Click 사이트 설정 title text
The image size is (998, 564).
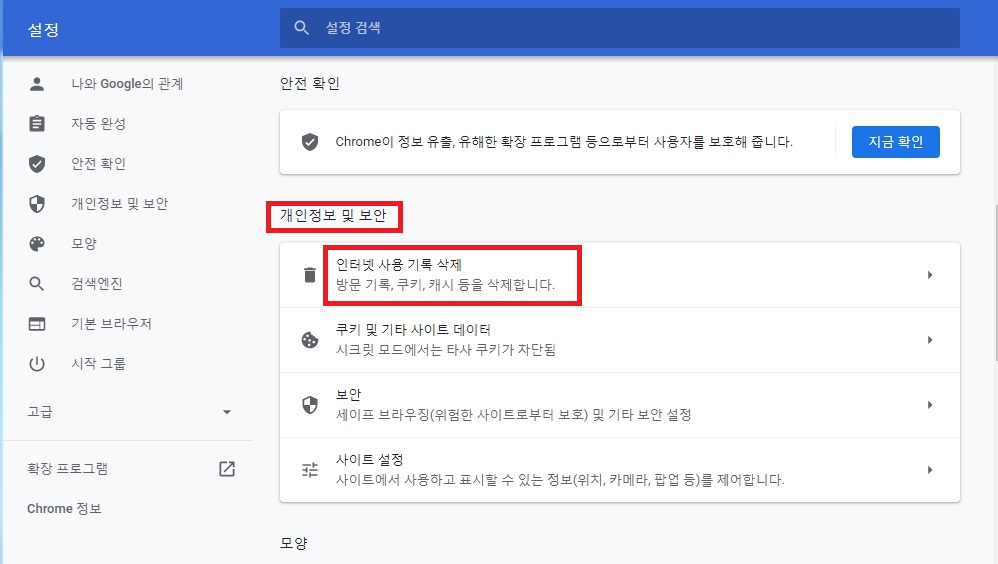pyautogui.click(x=369, y=460)
